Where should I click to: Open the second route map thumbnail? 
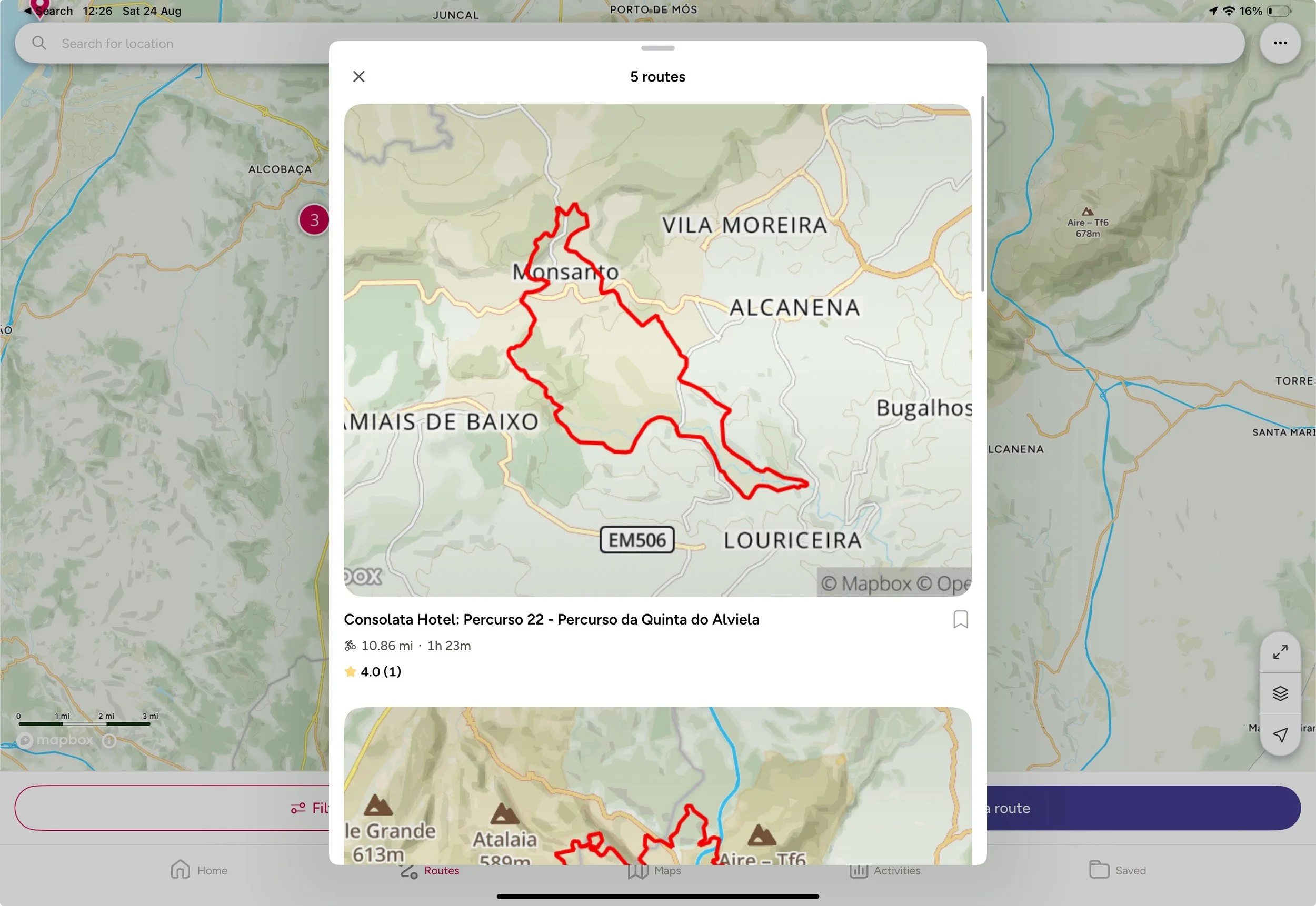click(657, 786)
